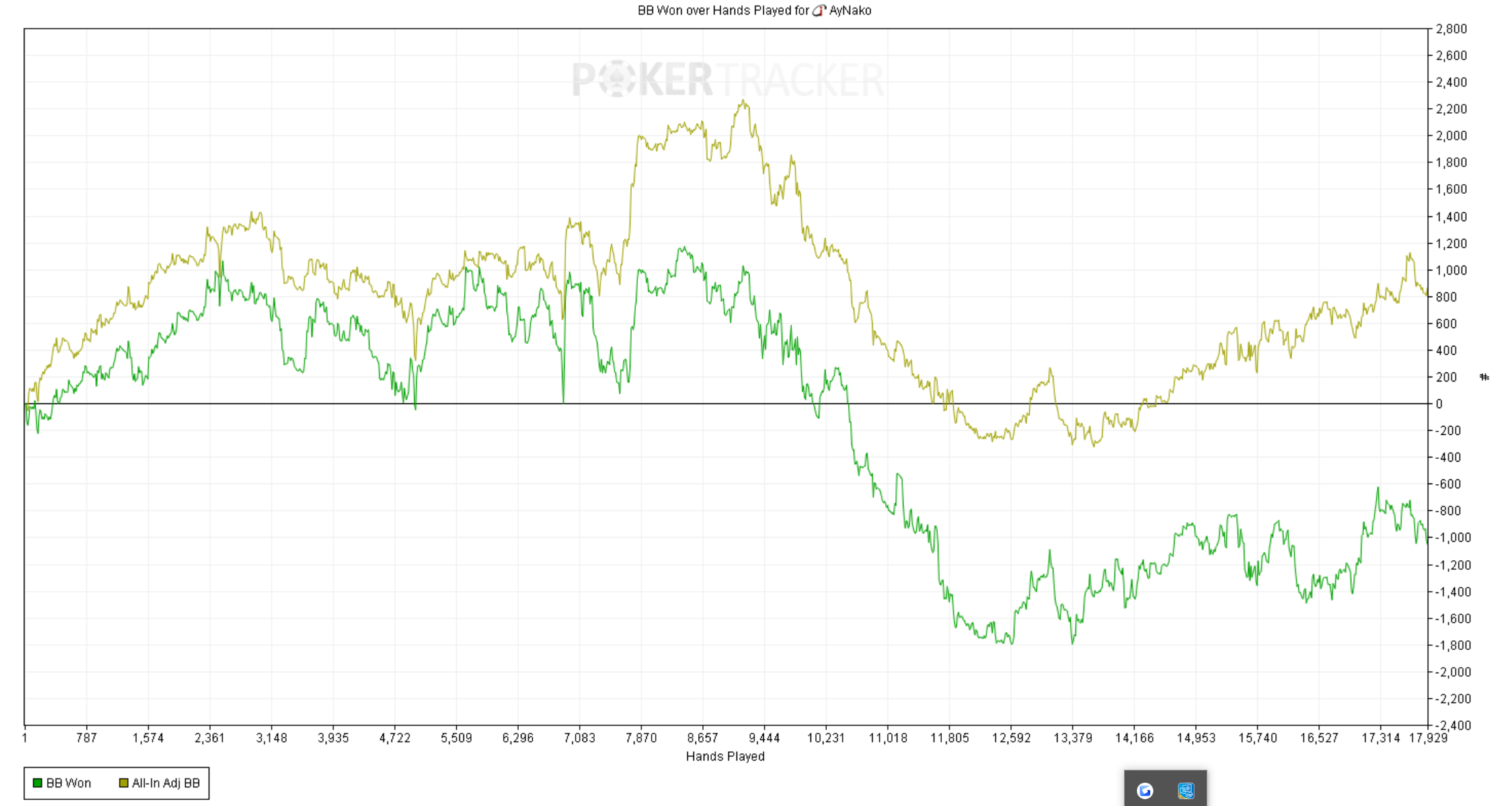Click x-axis tick label '13,379'
Image resolution: width=1512 pixels, height=806 pixels.
pyautogui.click(x=1073, y=738)
